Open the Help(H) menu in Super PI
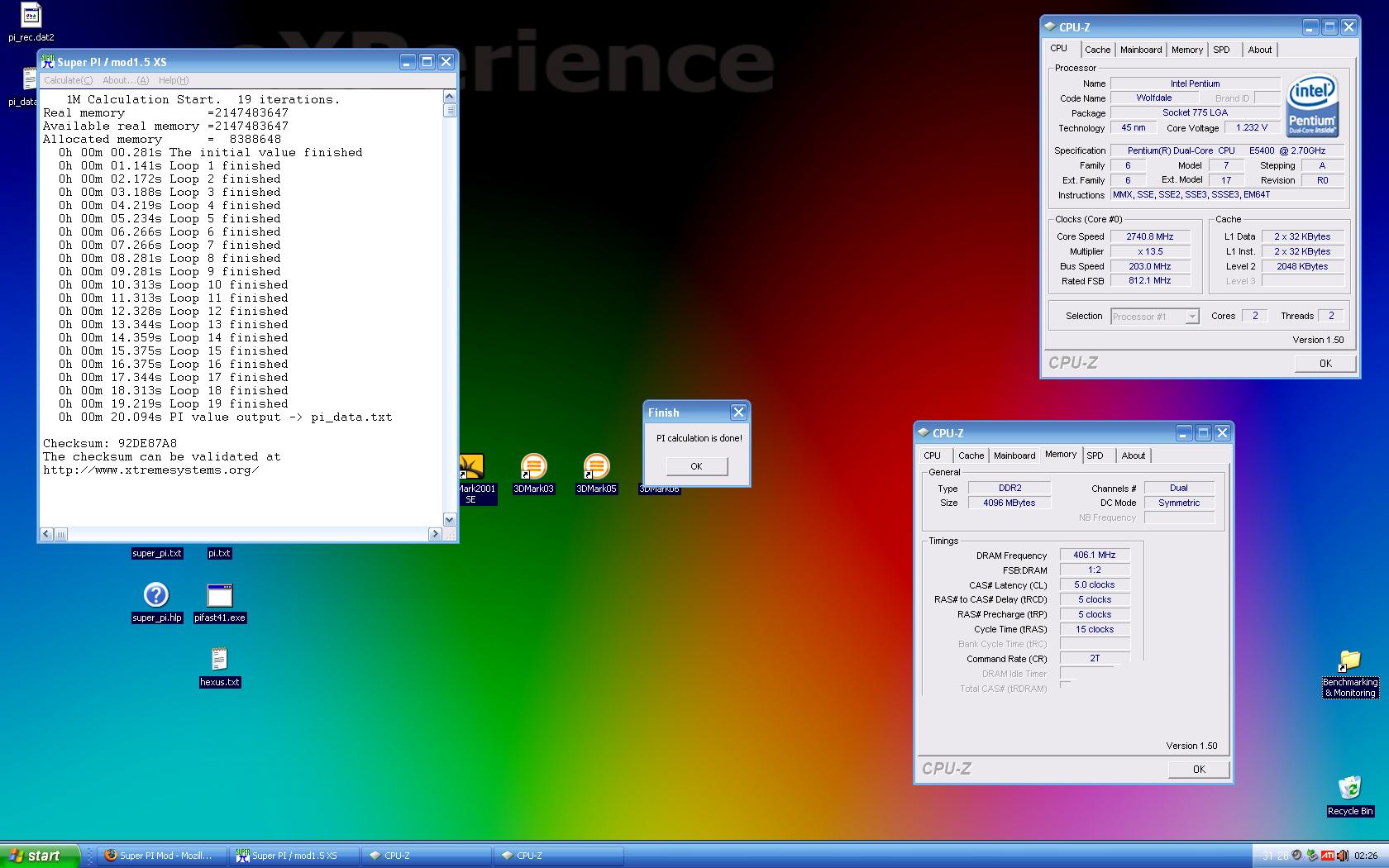 174,80
